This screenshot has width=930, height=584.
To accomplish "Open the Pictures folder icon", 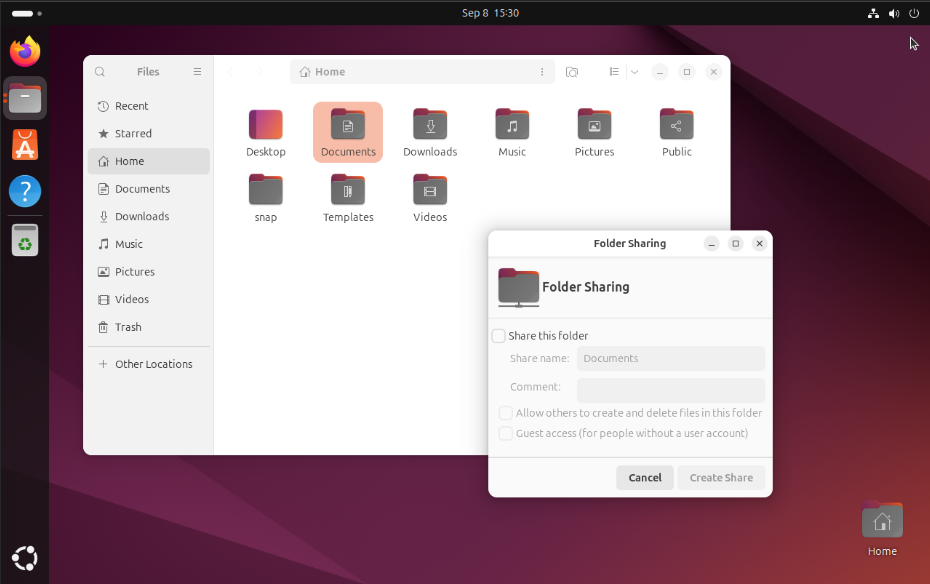I will pos(594,126).
